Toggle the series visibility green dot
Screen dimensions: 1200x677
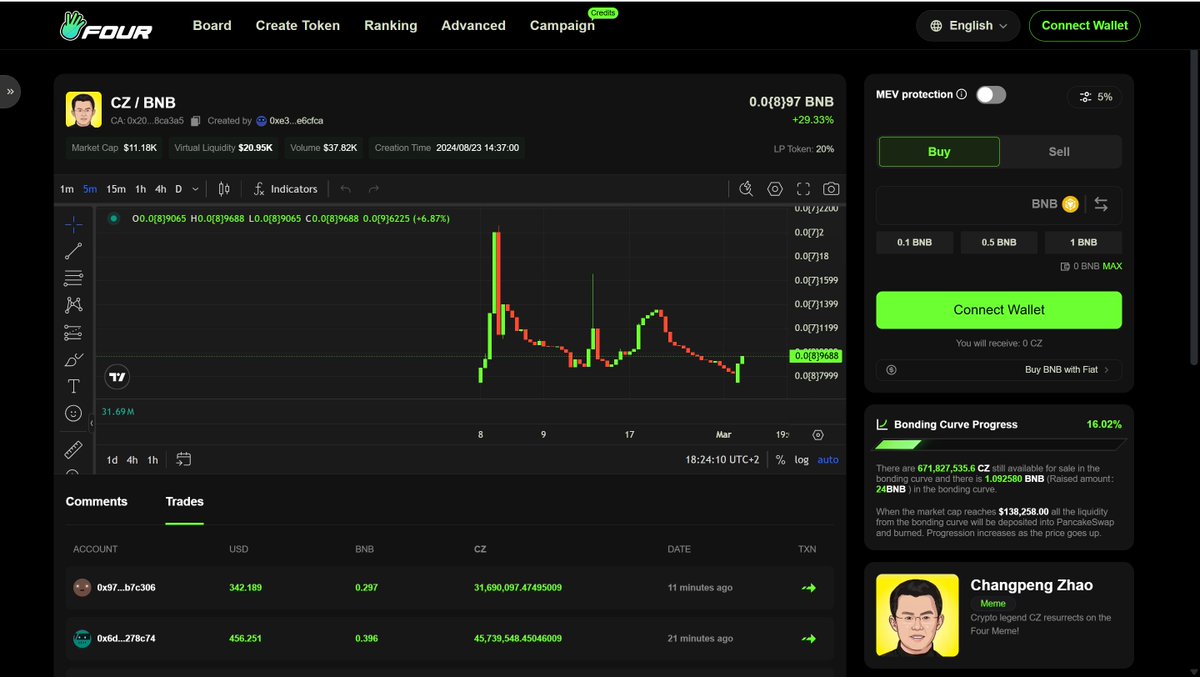(x=114, y=218)
